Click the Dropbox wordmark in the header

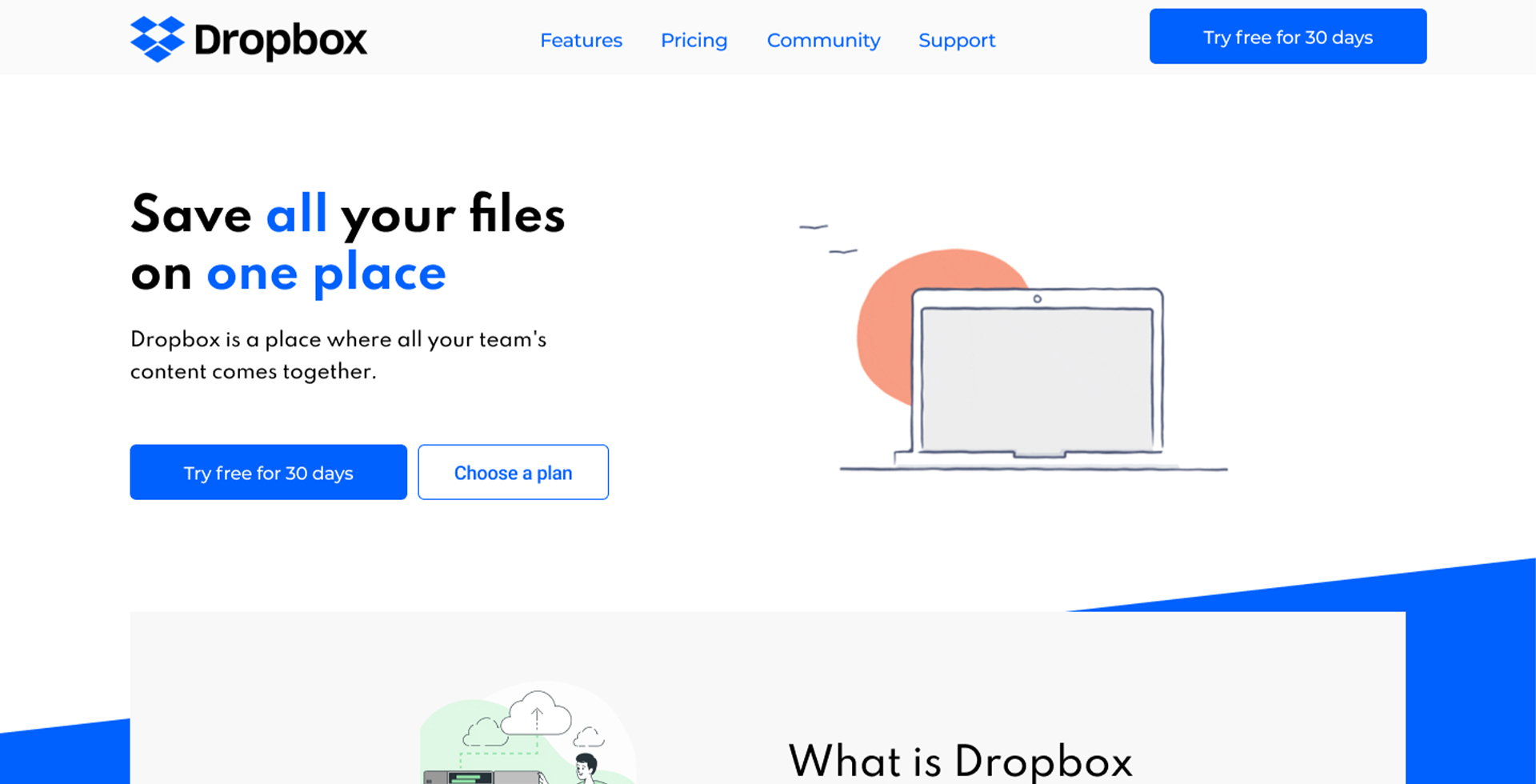pyautogui.click(x=280, y=40)
